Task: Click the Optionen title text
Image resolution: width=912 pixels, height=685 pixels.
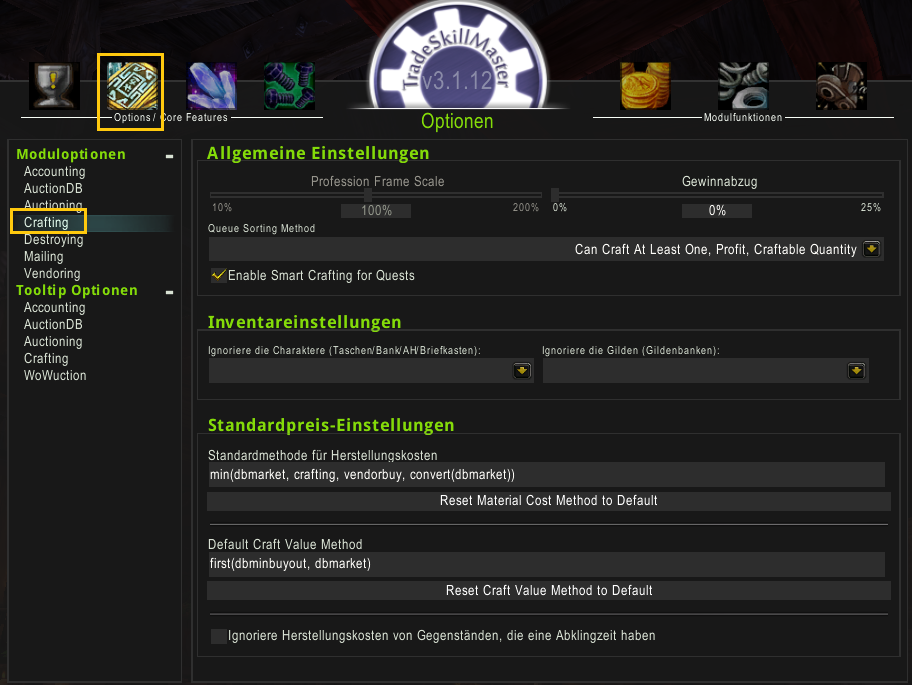Action: [x=457, y=121]
